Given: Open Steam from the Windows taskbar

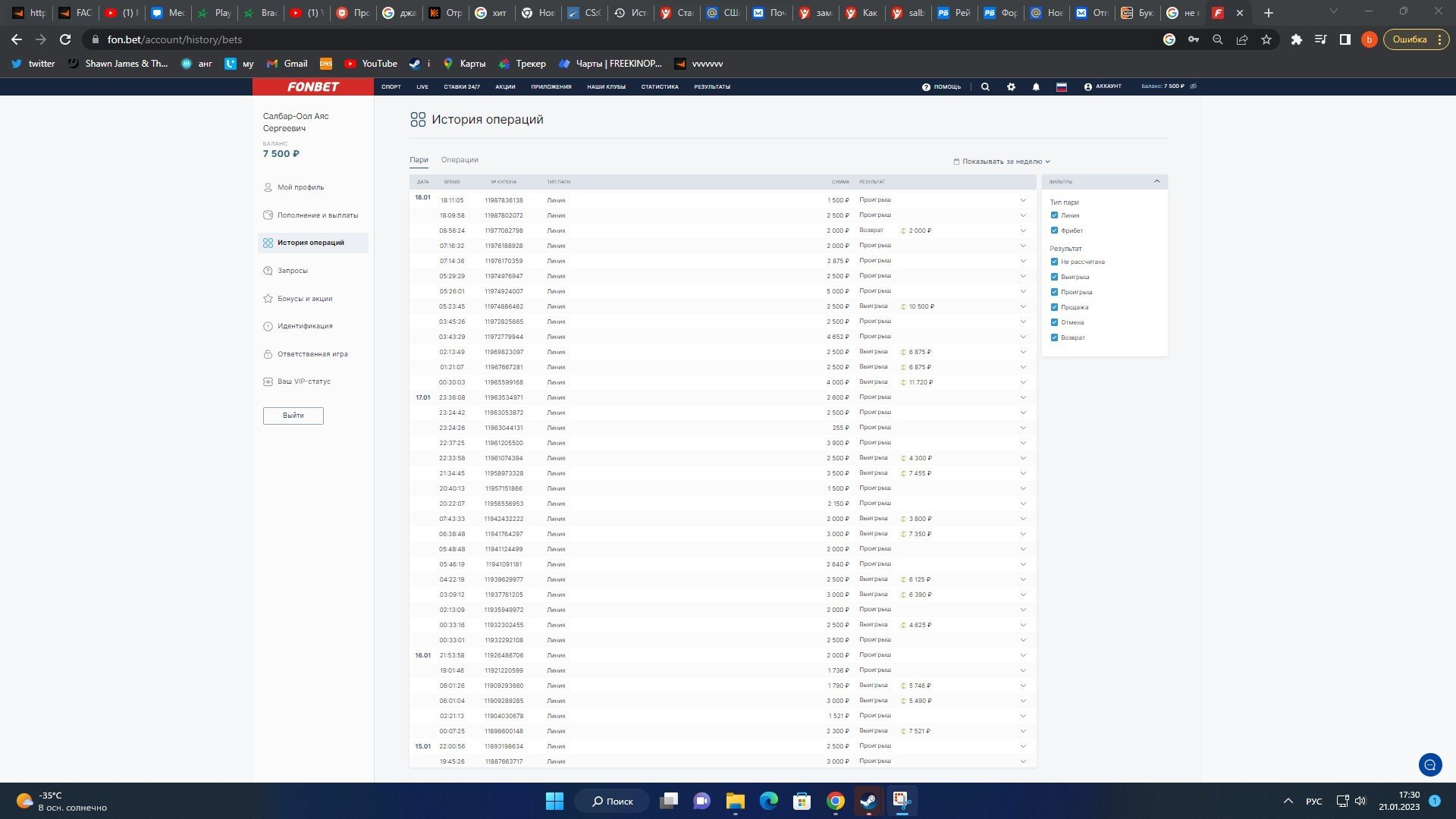Looking at the screenshot, I should coord(868,801).
